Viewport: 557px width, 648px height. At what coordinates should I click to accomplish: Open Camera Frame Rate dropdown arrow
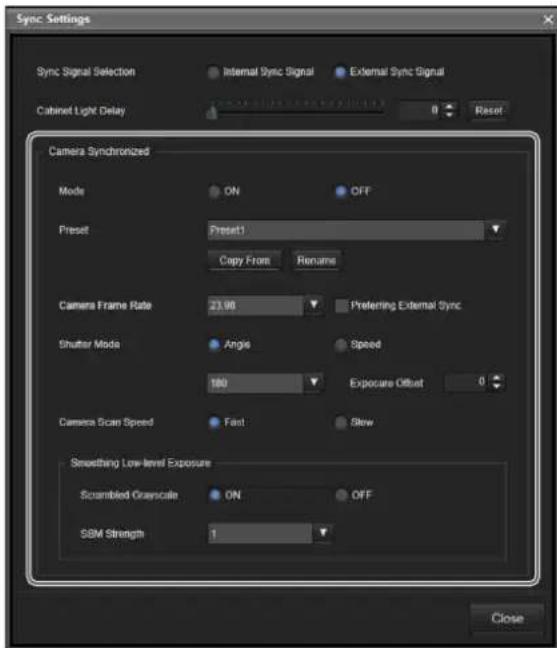click(314, 306)
